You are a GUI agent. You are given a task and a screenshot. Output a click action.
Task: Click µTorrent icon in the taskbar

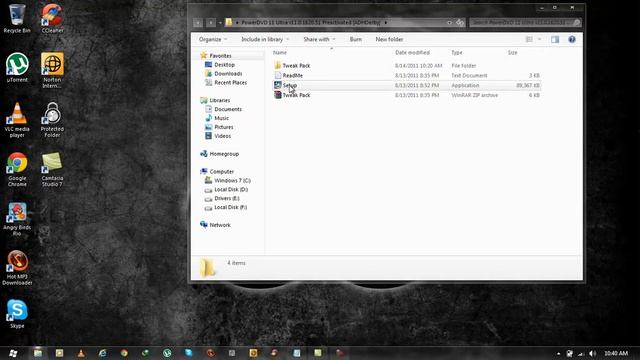click(x=167, y=353)
